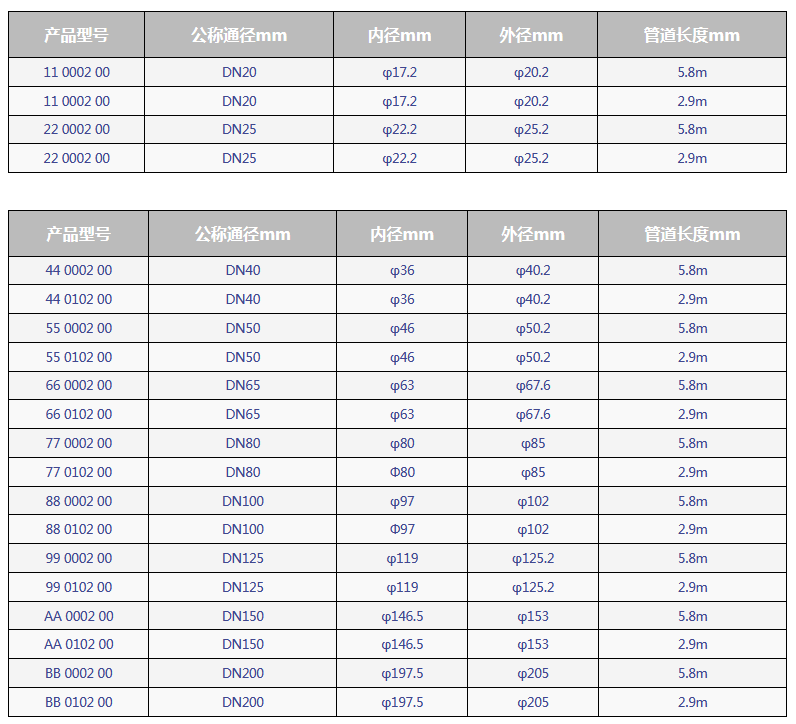Click the DN65 cell in 66 0002 00 row

coord(243,385)
